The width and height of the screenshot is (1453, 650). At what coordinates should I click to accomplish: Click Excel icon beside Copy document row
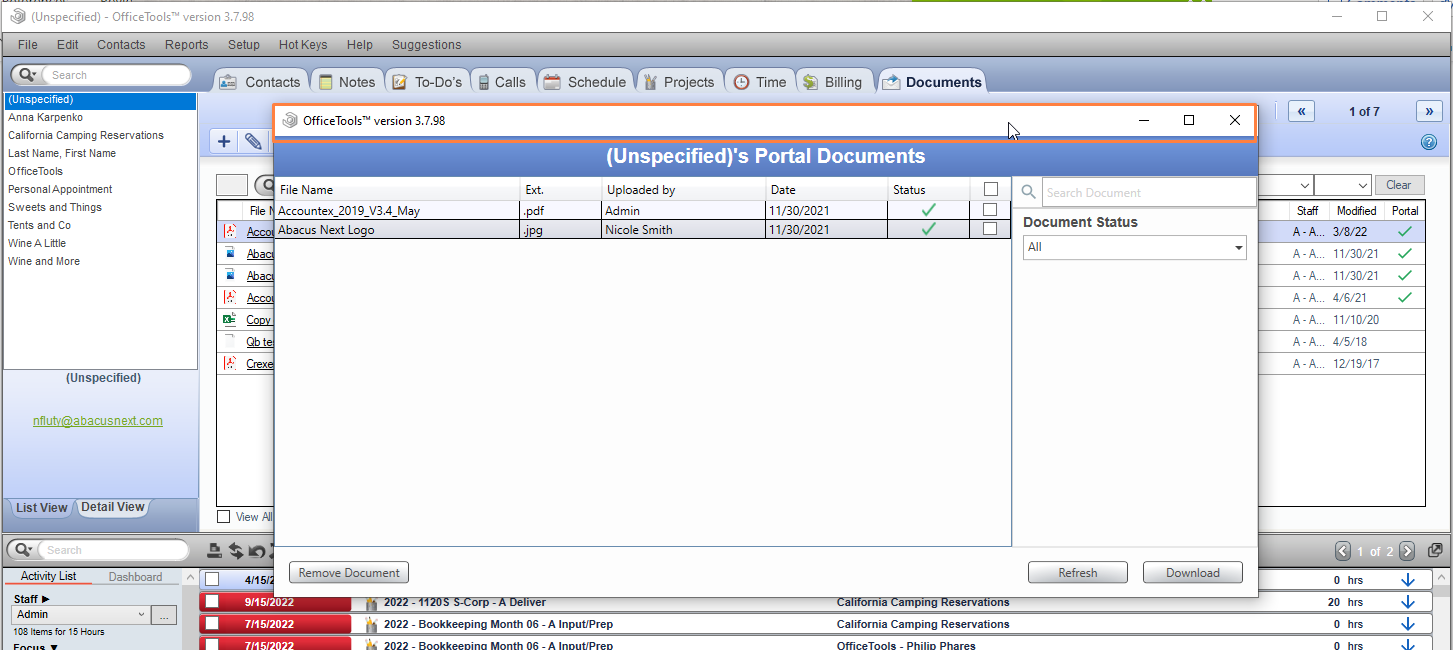point(229,320)
